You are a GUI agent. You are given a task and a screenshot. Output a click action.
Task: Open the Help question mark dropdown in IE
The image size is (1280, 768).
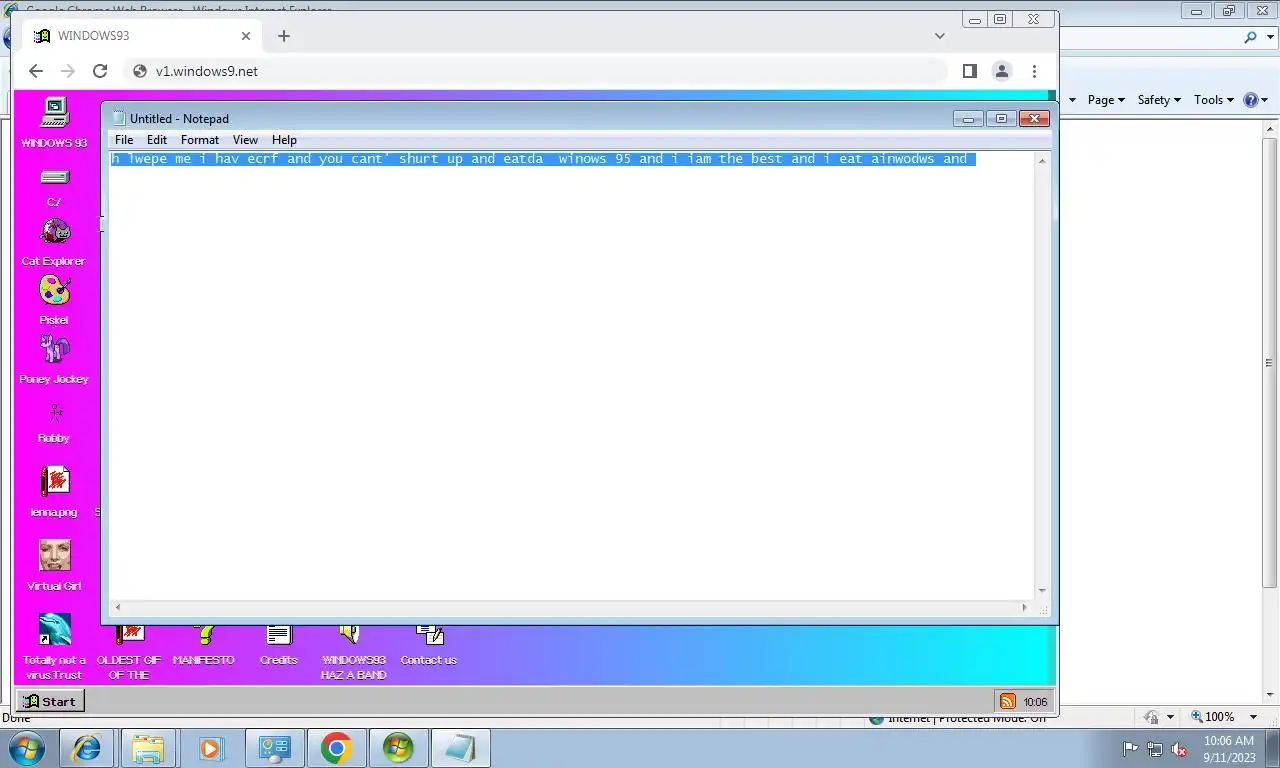click(1255, 100)
